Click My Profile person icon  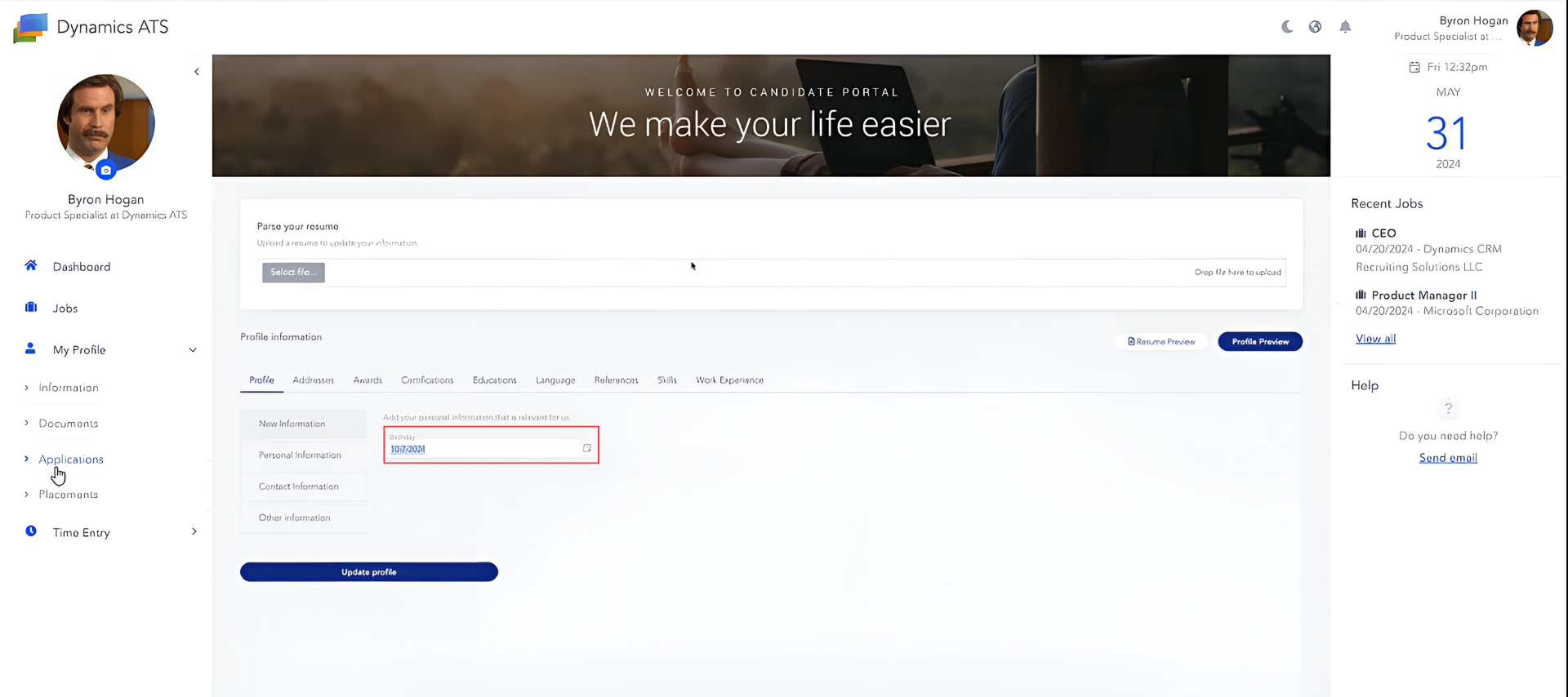(30, 348)
